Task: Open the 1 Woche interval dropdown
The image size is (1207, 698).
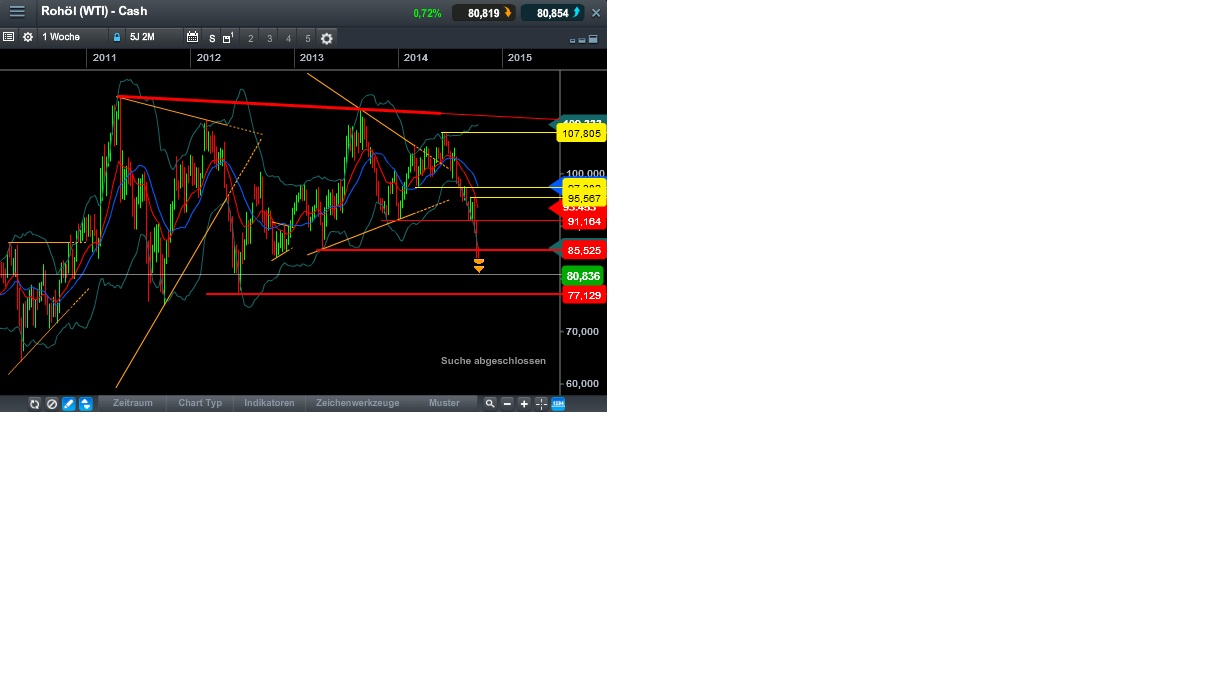Action: click(60, 37)
